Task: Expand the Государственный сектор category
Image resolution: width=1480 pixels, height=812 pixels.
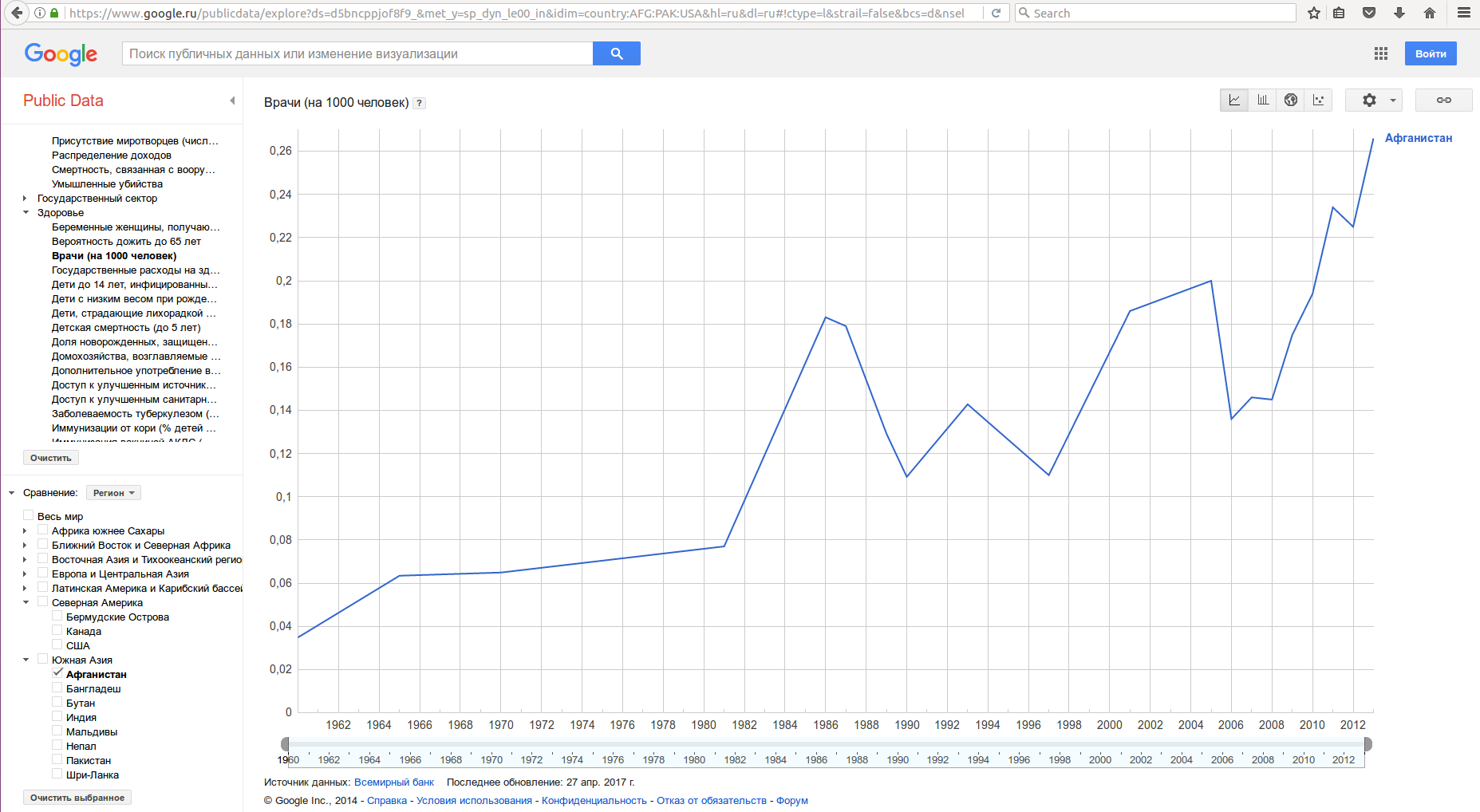Action: 26,199
